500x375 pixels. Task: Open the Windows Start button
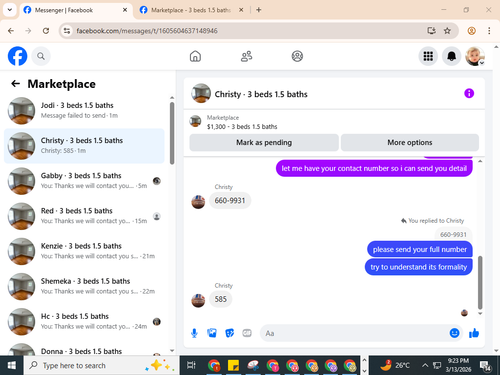(x=11, y=366)
